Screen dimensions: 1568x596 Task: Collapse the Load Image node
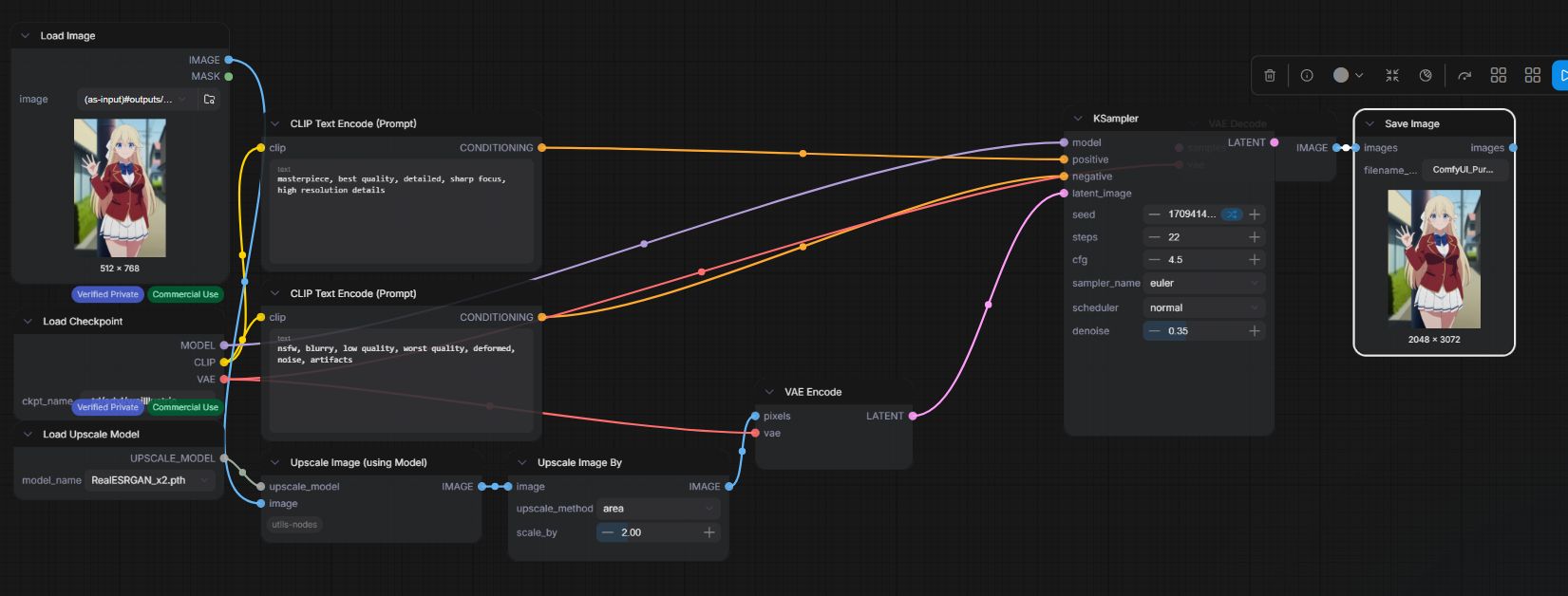point(25,36)
